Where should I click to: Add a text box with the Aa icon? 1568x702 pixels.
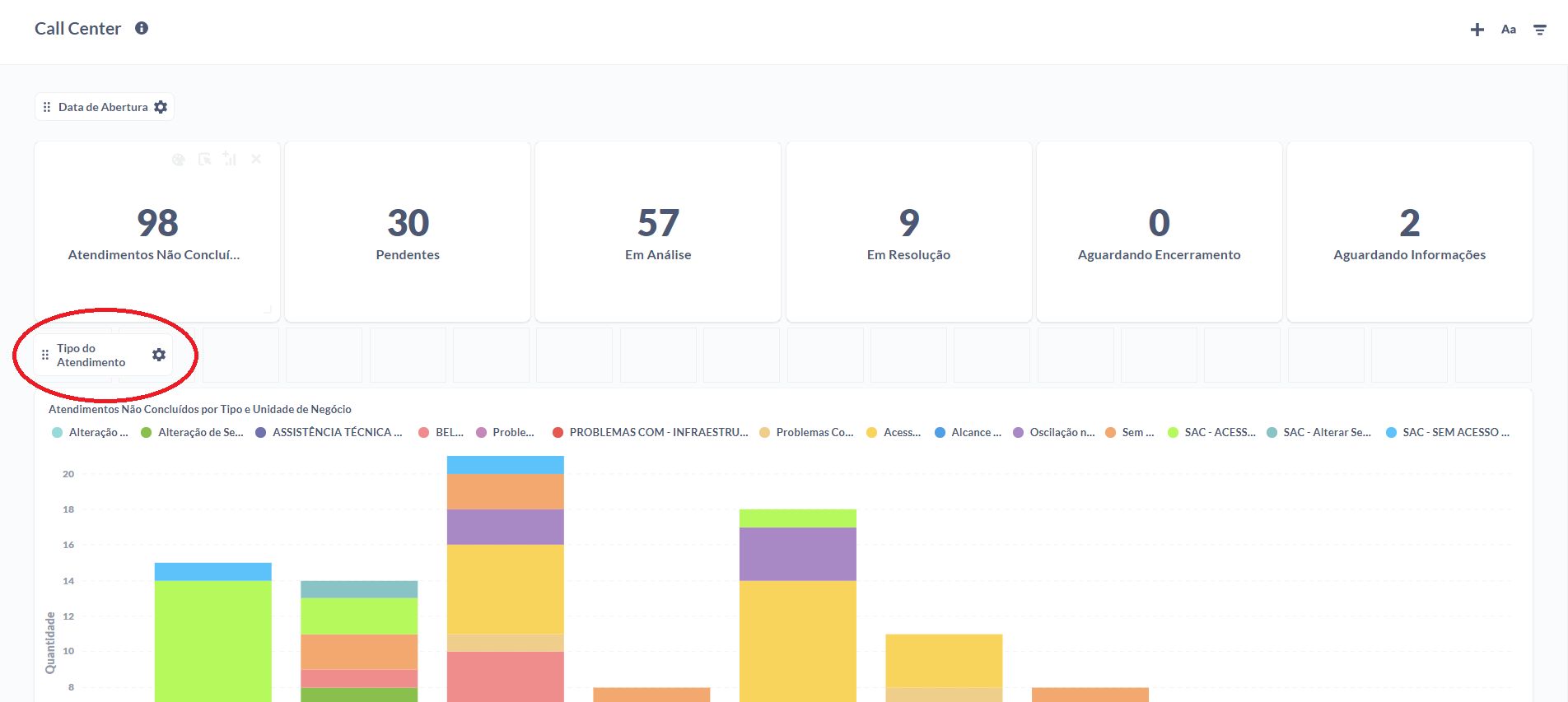(x=1508, y=30)
